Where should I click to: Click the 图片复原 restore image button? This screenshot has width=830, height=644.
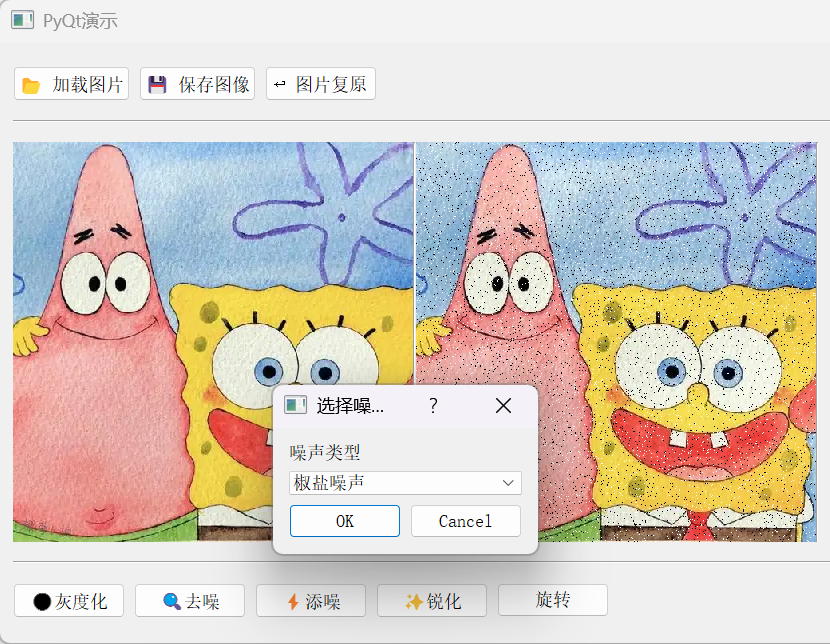[x=321, y=84]
